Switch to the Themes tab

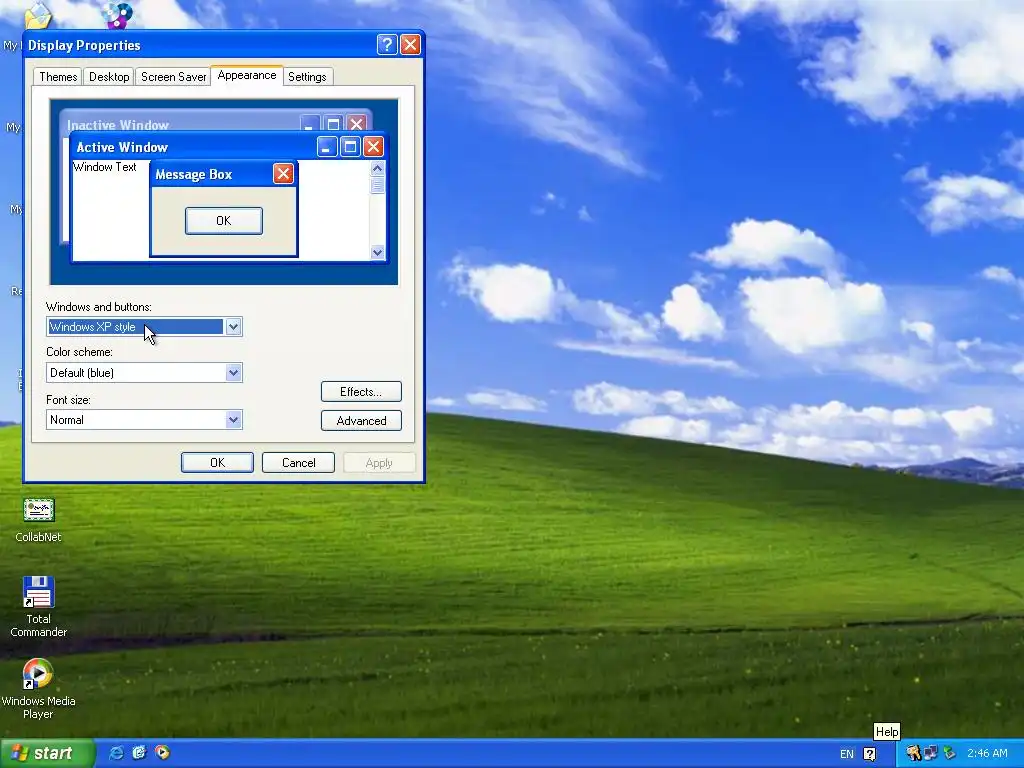(x=58, y=76)
